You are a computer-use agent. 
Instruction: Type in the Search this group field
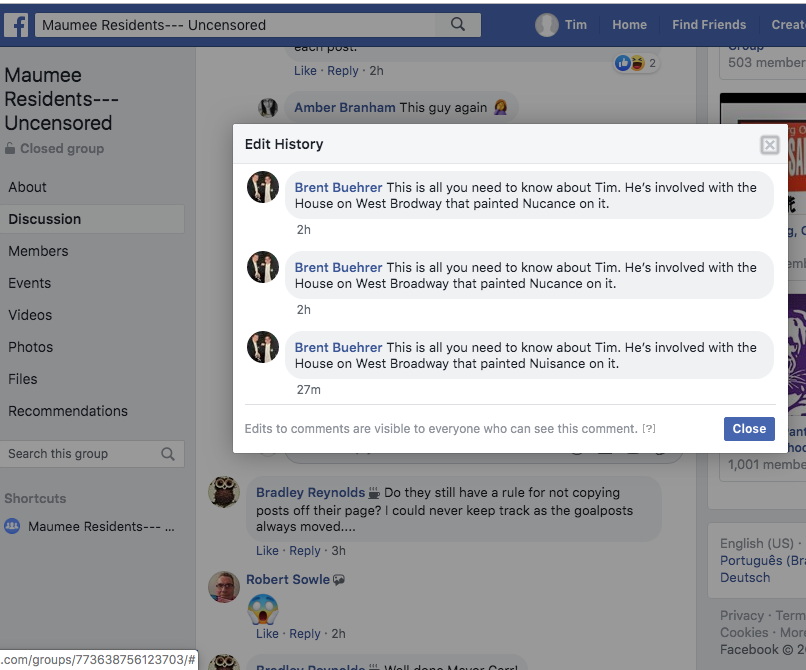pos(80,454)
